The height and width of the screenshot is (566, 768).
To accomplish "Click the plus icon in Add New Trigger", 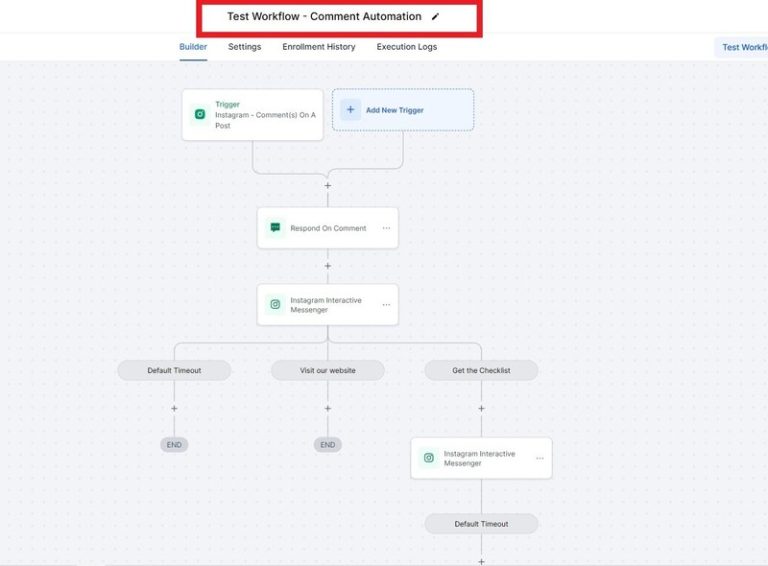I will [350, 110].
